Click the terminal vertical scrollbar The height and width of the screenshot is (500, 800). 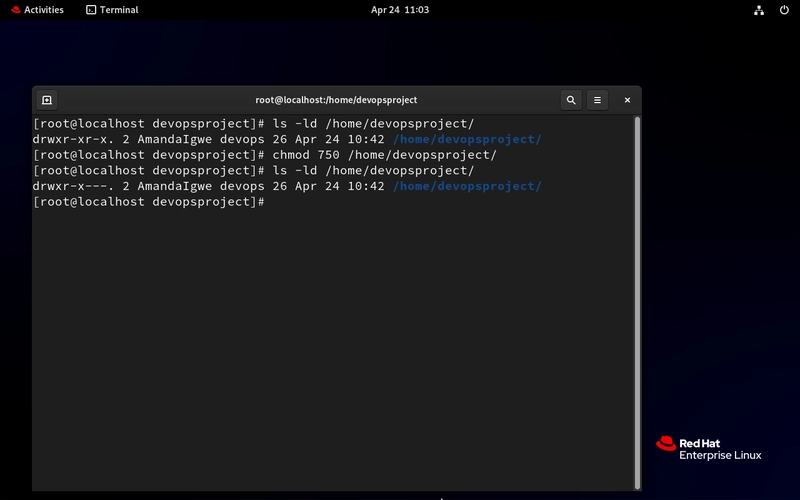(x=637, y=303)
